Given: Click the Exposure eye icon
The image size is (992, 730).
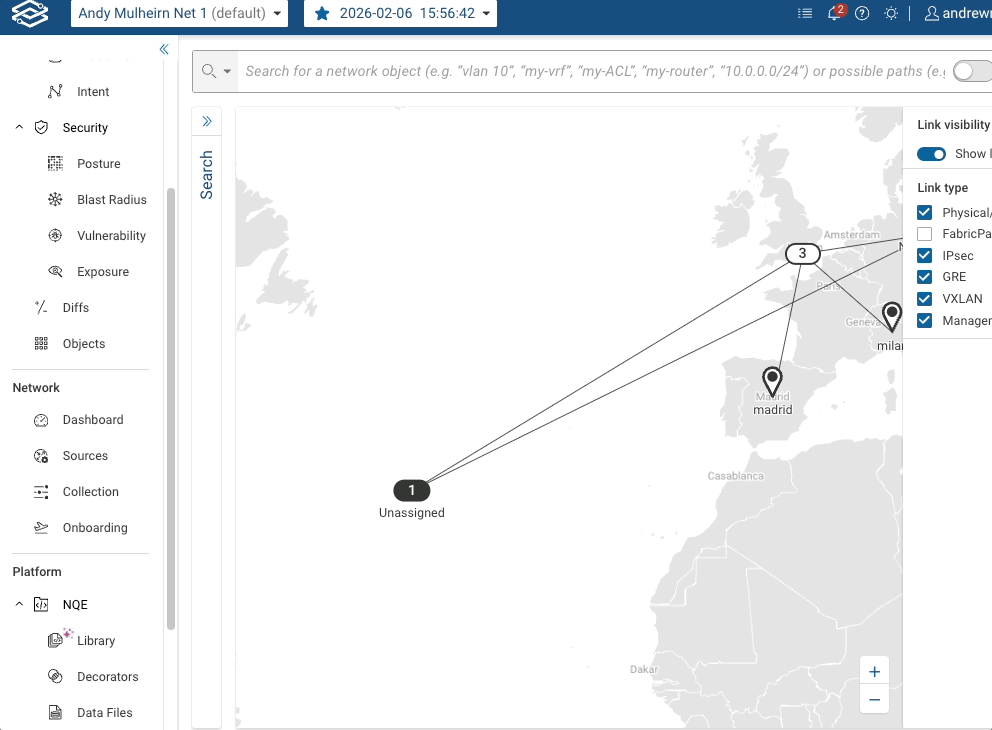Looking at the screenshot, I should click(x=55, y=272).
